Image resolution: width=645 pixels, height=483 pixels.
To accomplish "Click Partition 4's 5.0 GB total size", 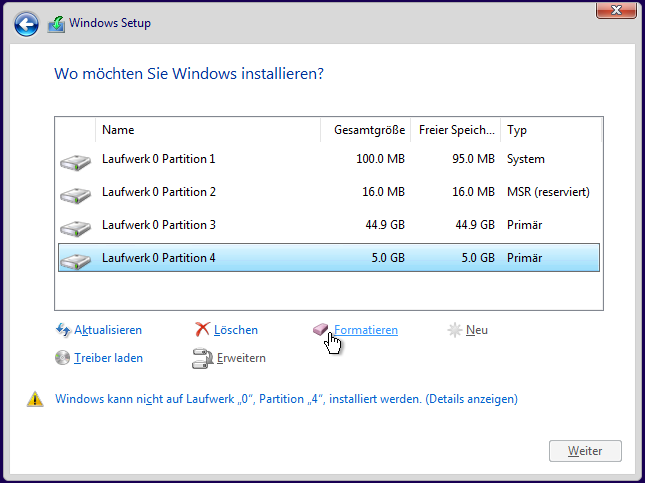I will click(x=388, y=258).
